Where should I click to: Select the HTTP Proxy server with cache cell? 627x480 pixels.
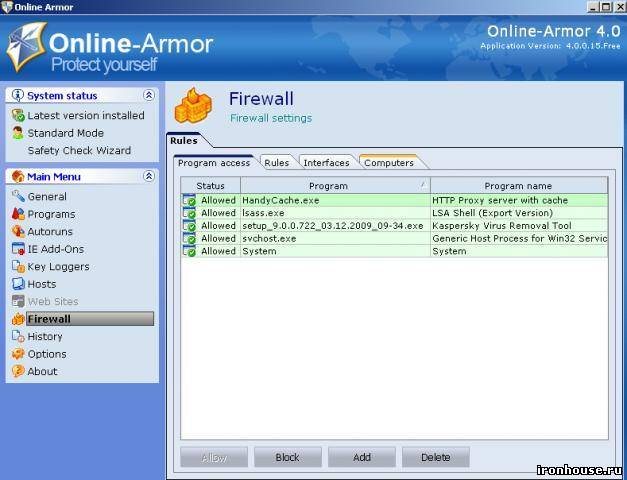pyautogui.click(x=519, y=200)
